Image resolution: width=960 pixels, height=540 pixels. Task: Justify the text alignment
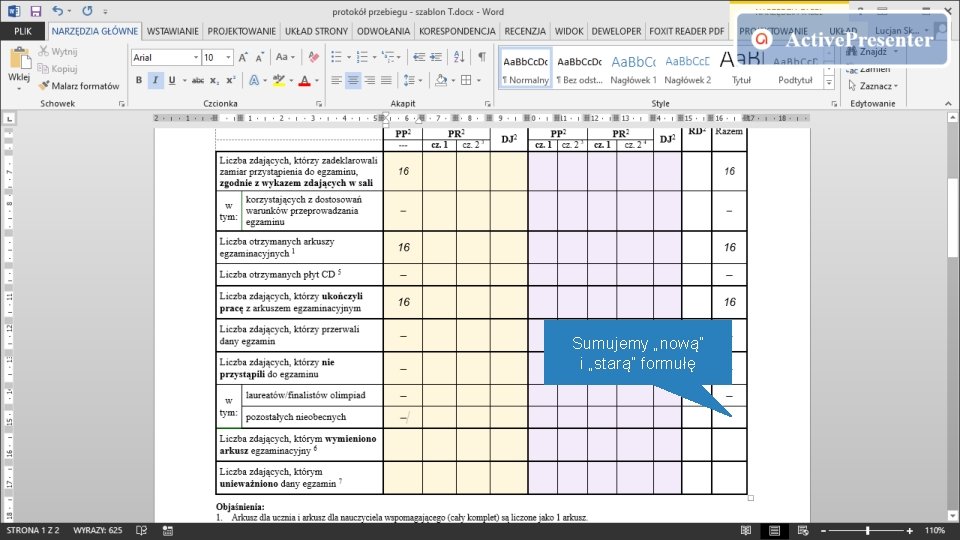pyautogui.click(x=386, y=80)
